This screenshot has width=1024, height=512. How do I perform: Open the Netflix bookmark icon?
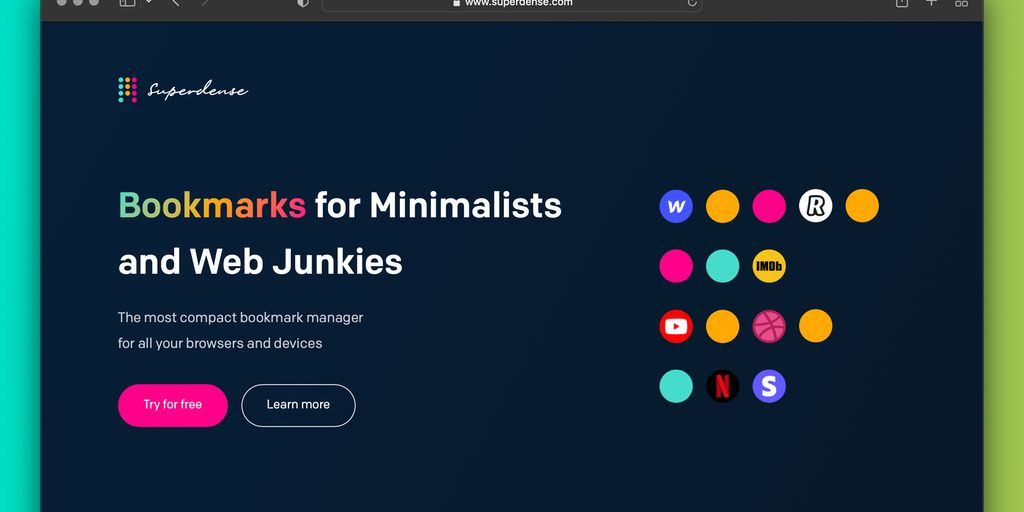tap(722, 386)
